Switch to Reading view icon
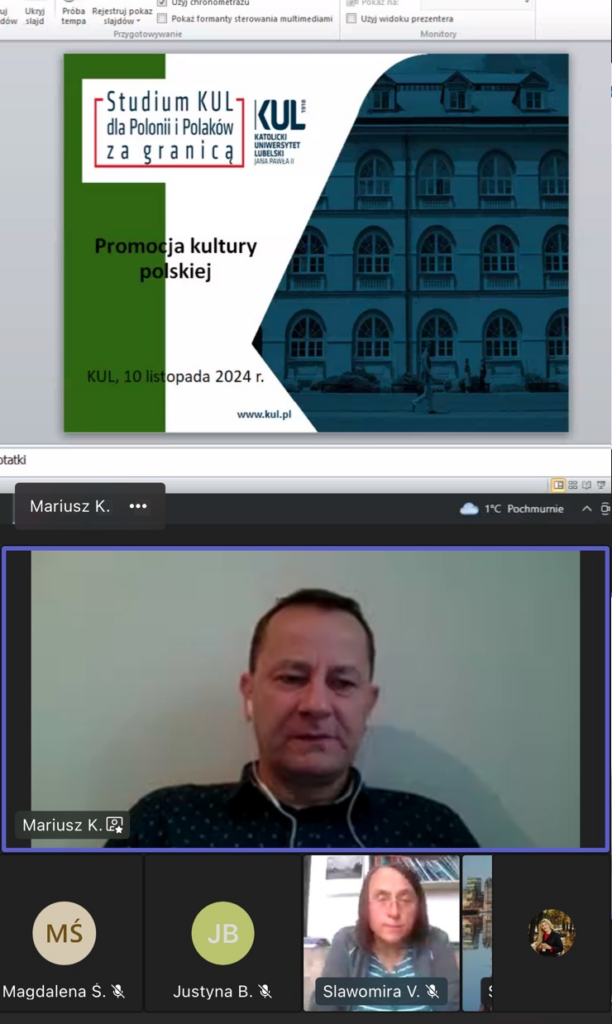Viewport: 612px width, 1024px height. tap(587, 485)
